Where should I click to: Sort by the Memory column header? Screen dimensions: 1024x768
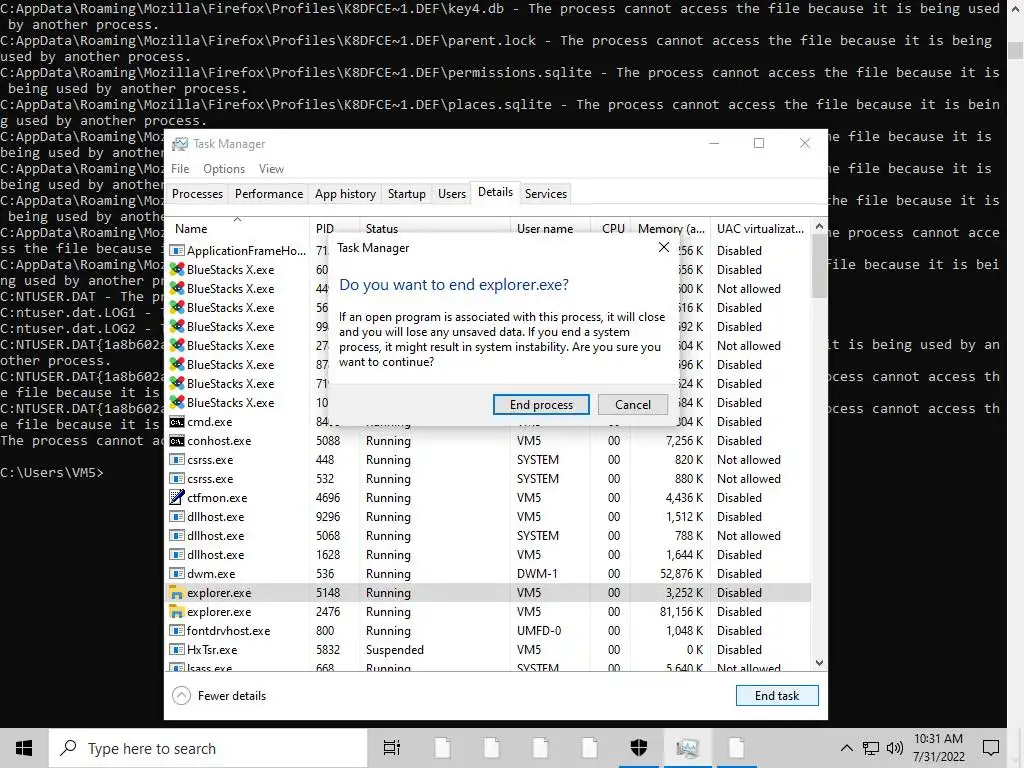(x=671, y=229)
